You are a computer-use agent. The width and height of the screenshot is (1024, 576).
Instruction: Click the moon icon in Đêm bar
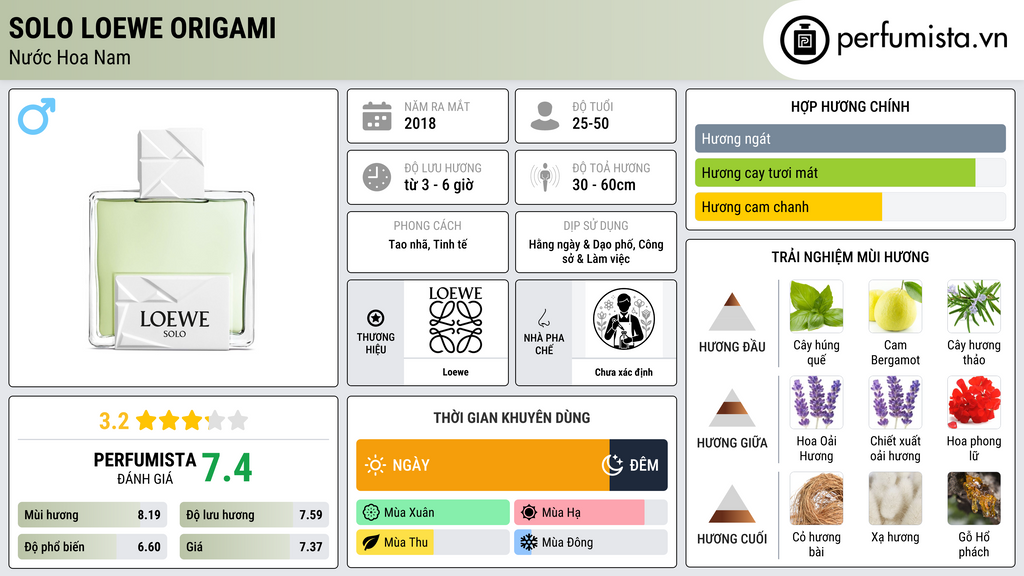[613, 465]
